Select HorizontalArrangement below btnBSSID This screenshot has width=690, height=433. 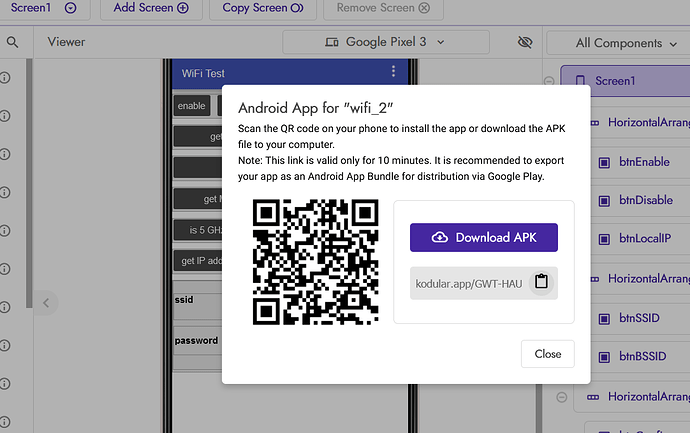point(649,397)
